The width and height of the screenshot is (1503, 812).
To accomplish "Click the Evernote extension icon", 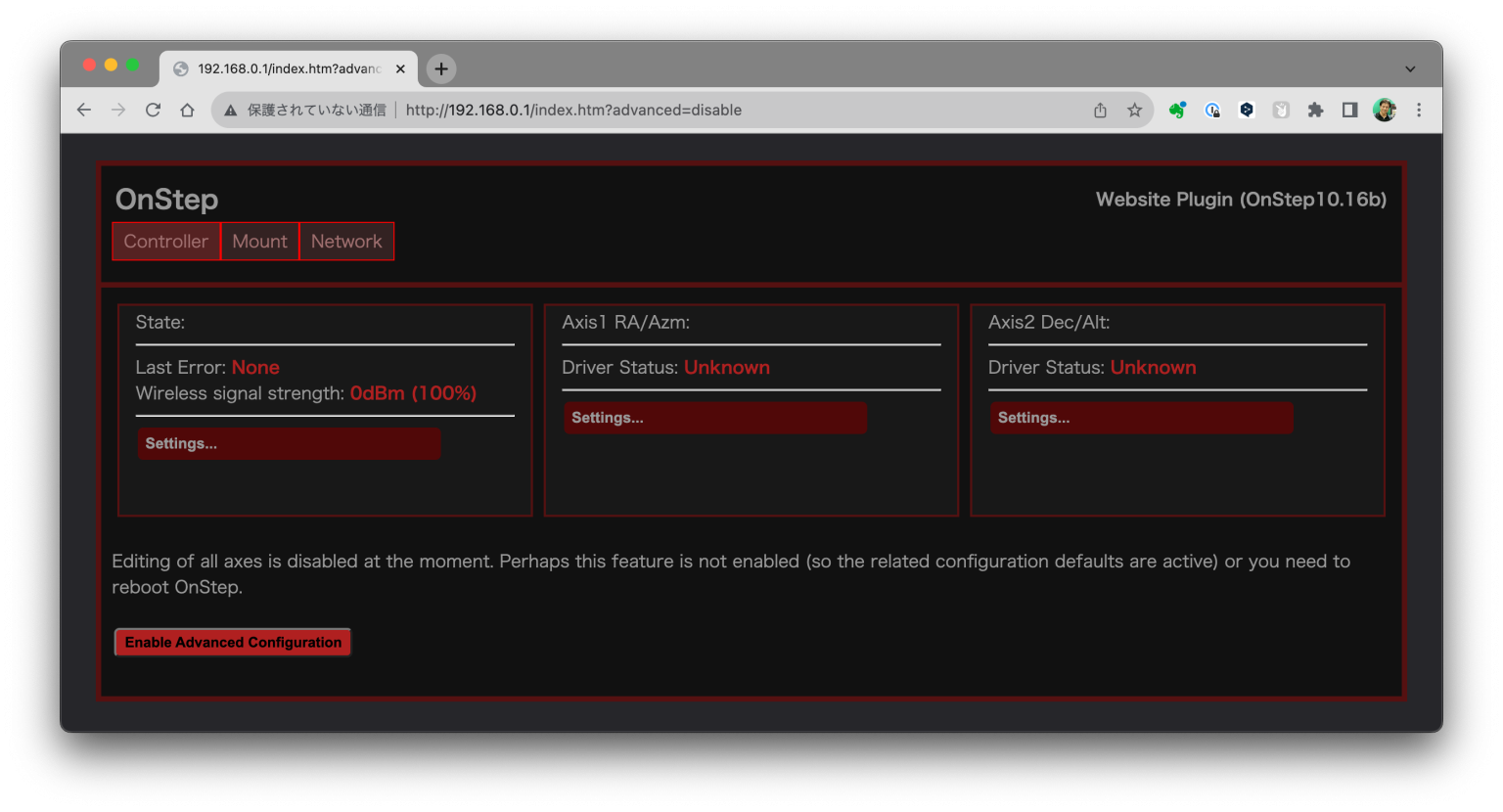I will 1177,111.
